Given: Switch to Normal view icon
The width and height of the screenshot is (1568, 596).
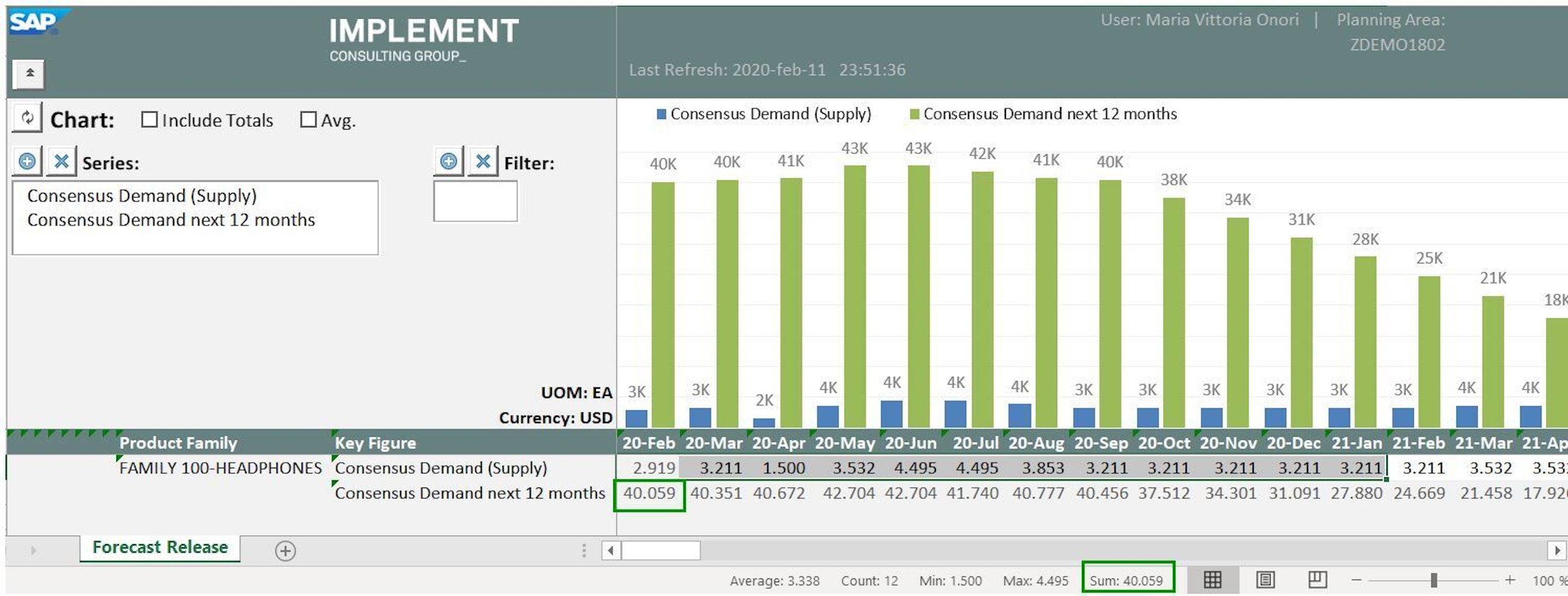Looking at the screenshot, I should click(1212, 580).
